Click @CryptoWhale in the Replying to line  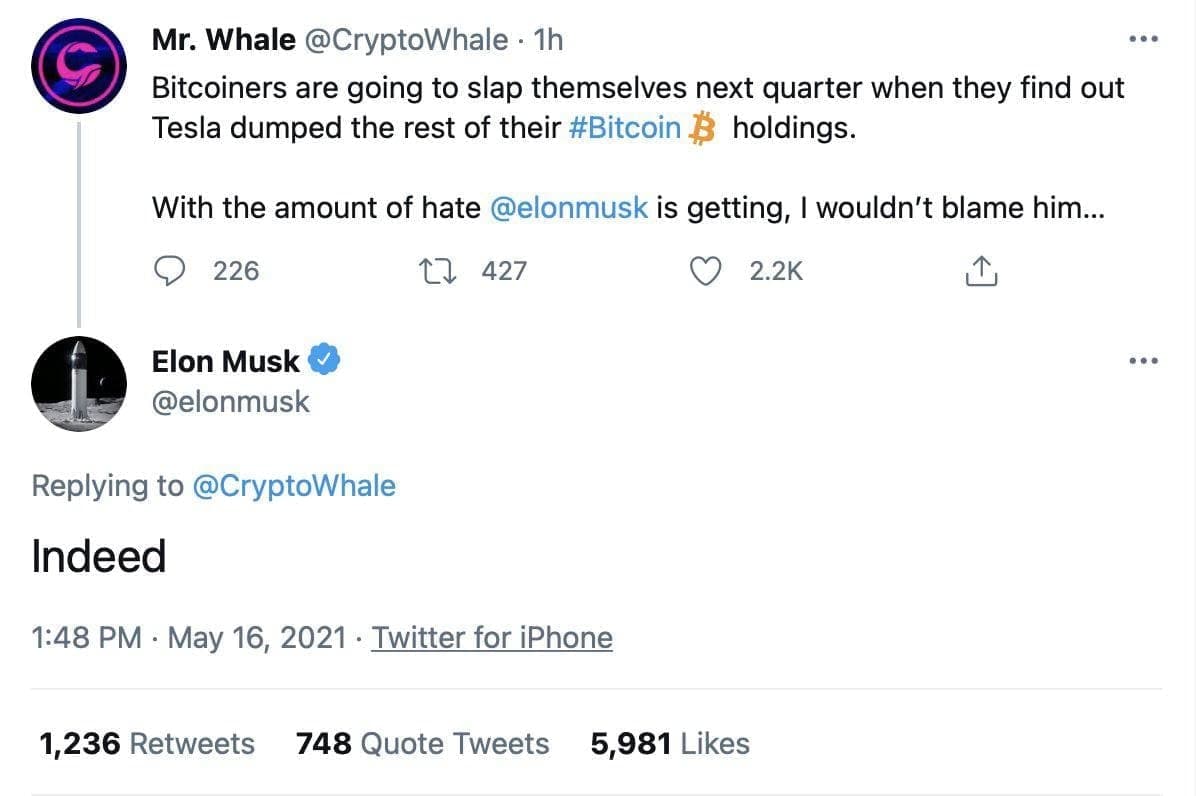coord(293,486)
